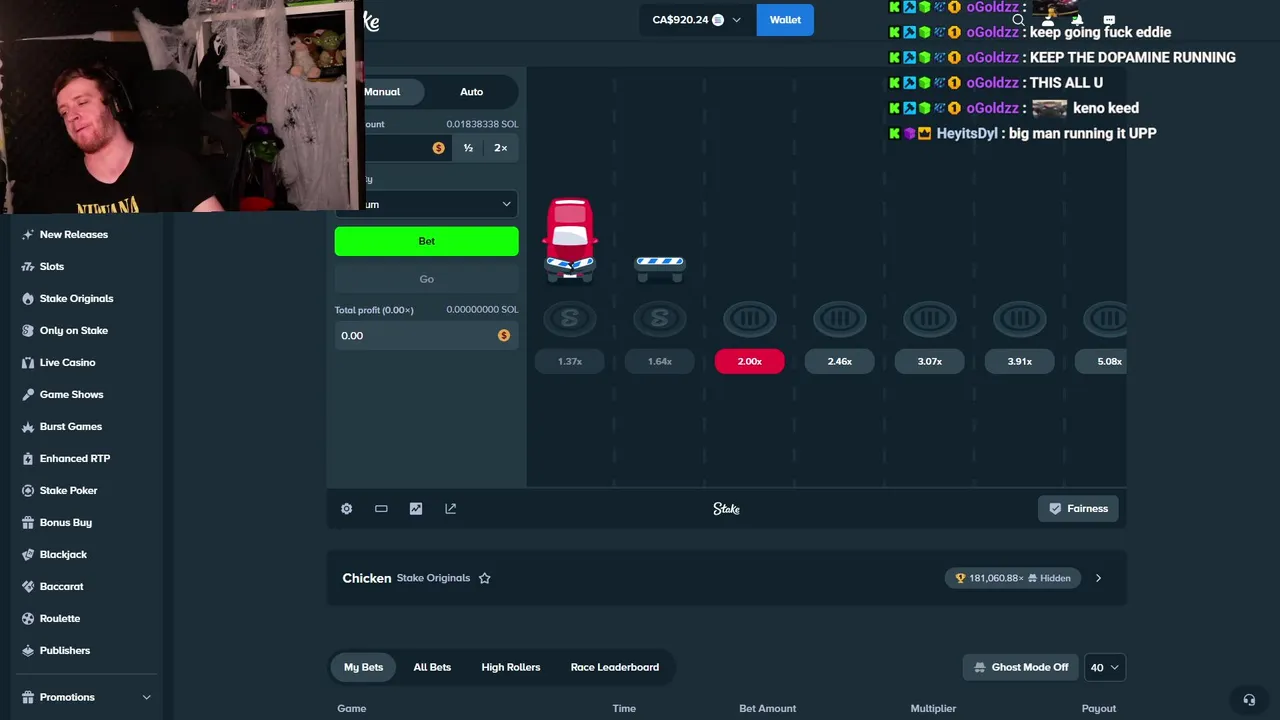Click the total profit 0.00 field
Viewport: 1280px width, 720px height.
tap(427, 335)
